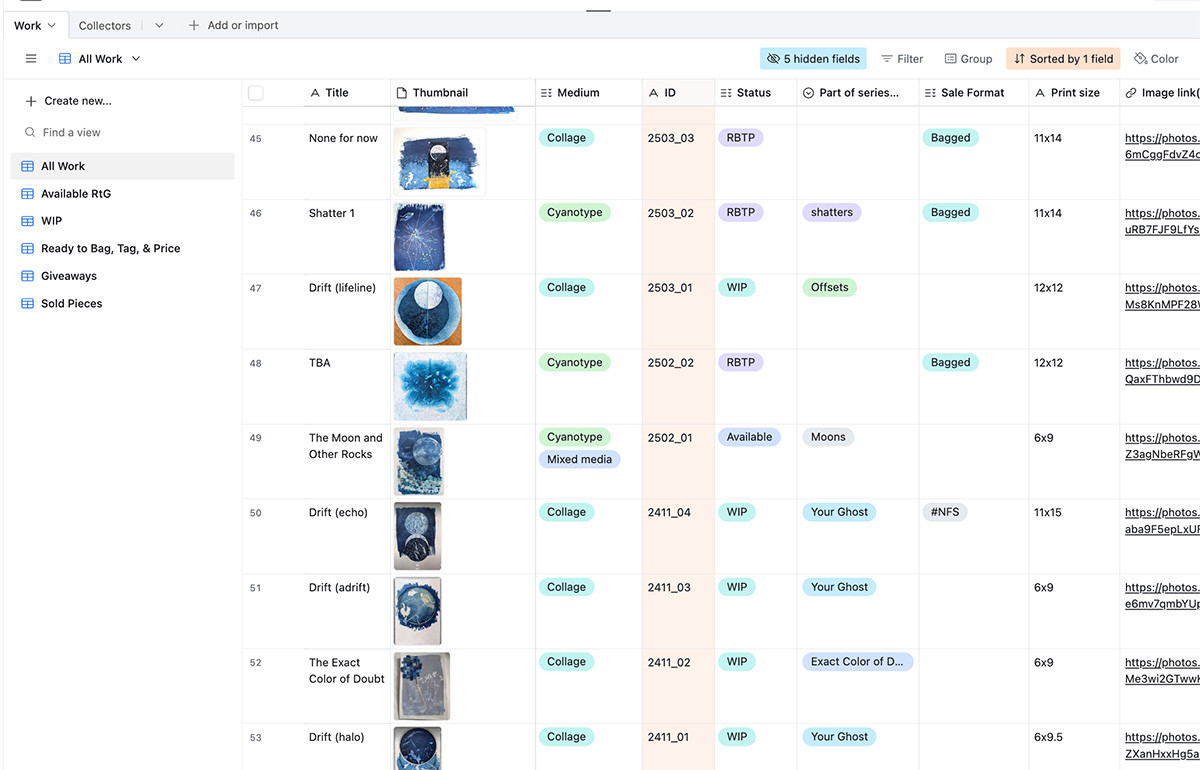Open the Color settings
Screen dimensions: 1200x770
click(1155, 58)
